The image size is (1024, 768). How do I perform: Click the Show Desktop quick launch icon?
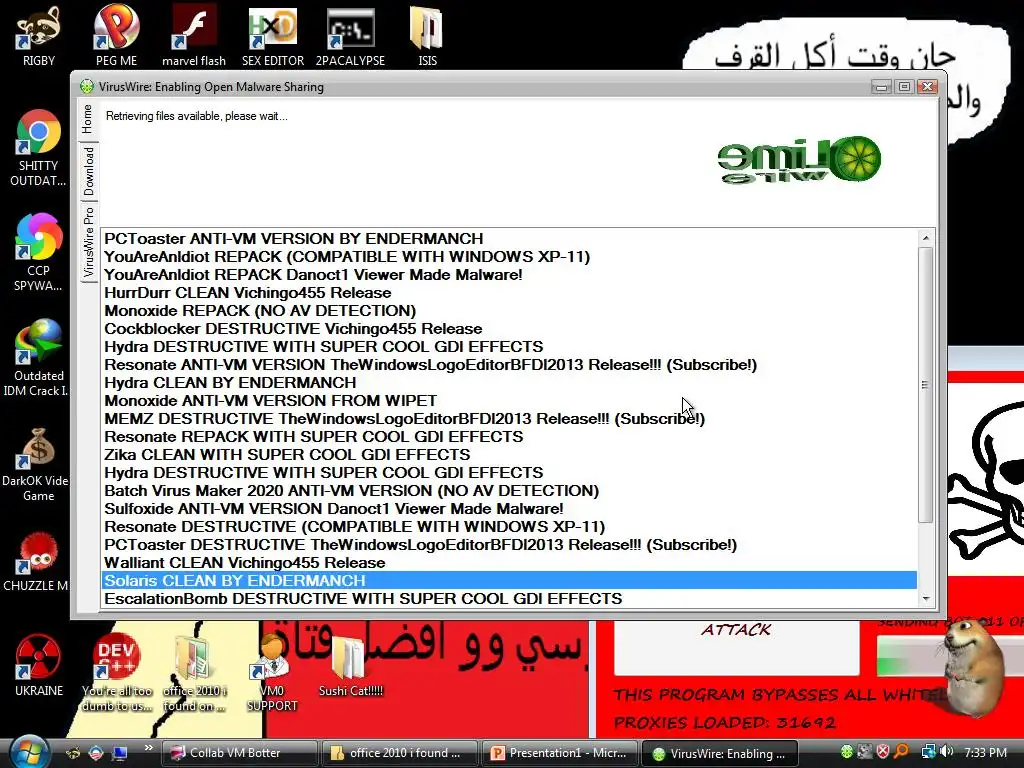point(120,753)
